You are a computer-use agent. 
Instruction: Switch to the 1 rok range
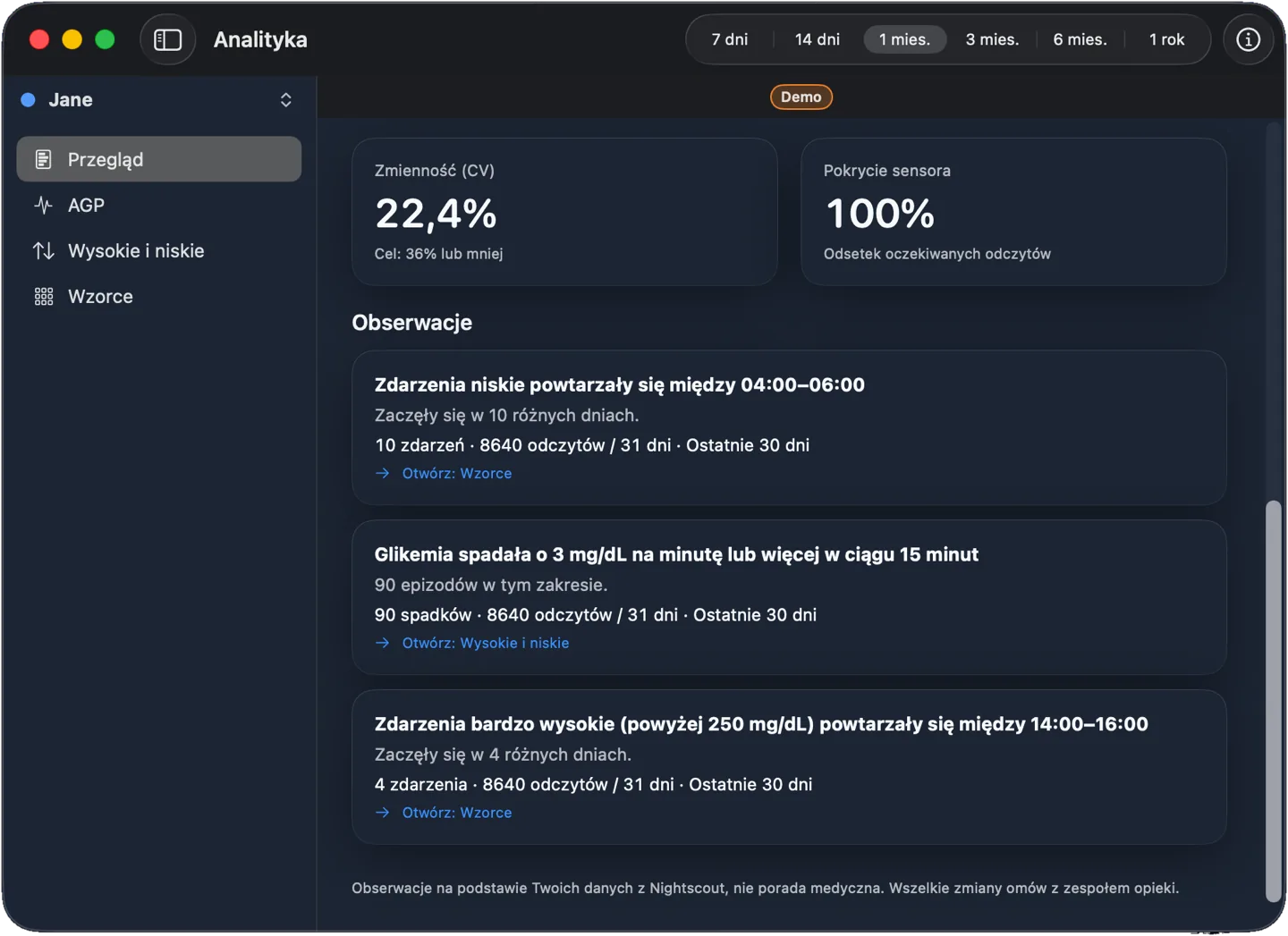click(1166, 39)
